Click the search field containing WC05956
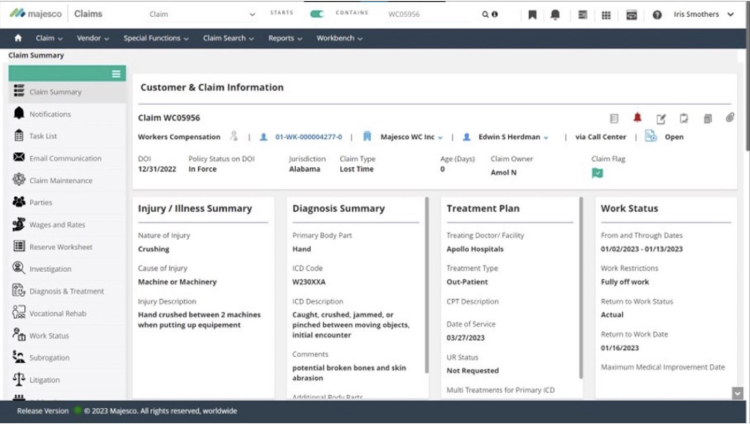The image size is (750, 424). pos(428,14)
